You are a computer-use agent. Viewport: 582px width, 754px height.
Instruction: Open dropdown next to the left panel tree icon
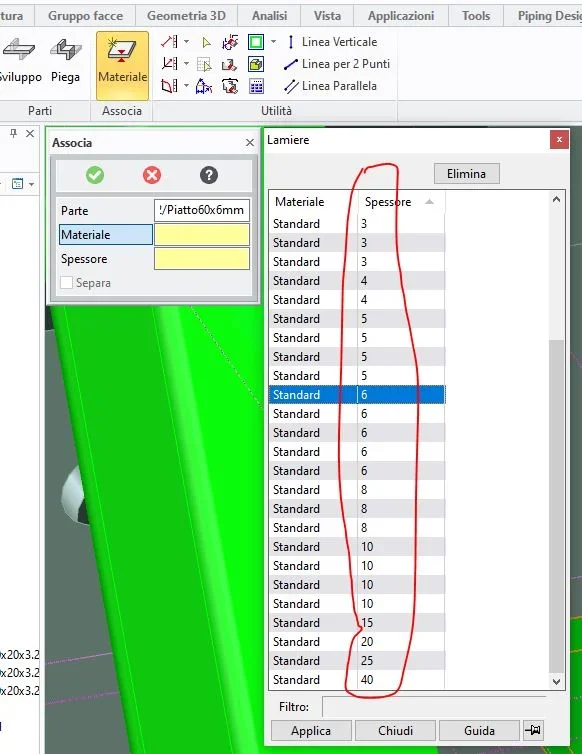click(32, 184)
